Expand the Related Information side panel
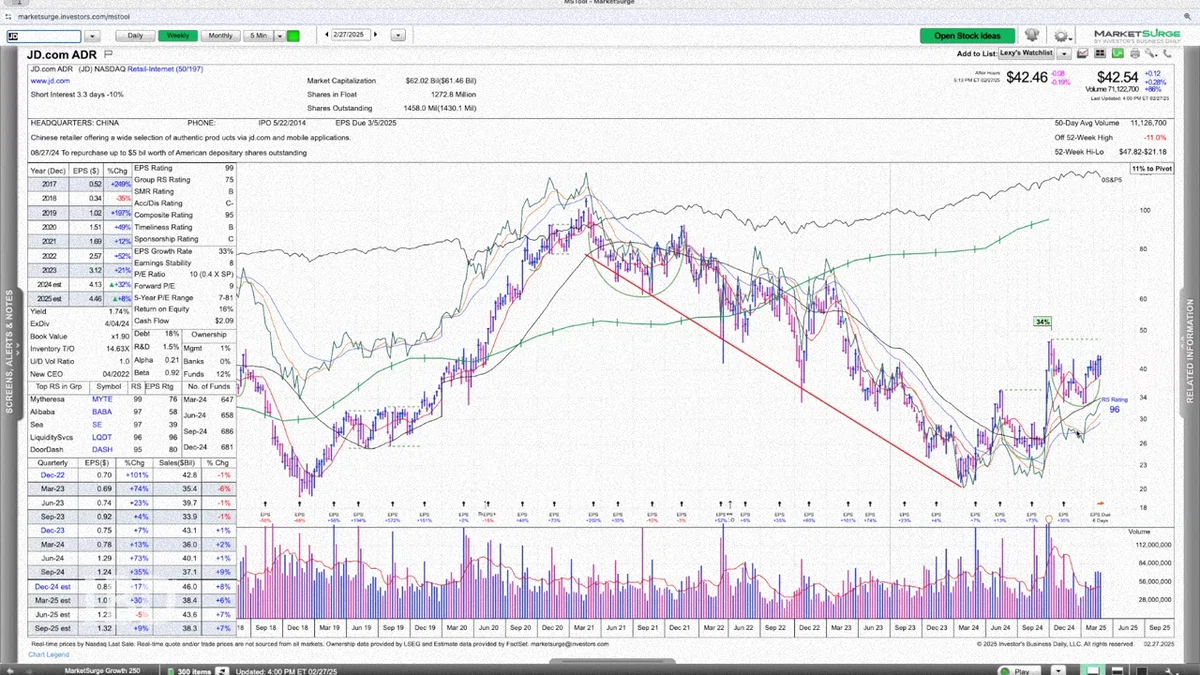The height and width of the screenshot is (675, 1200). point(1190,352)
